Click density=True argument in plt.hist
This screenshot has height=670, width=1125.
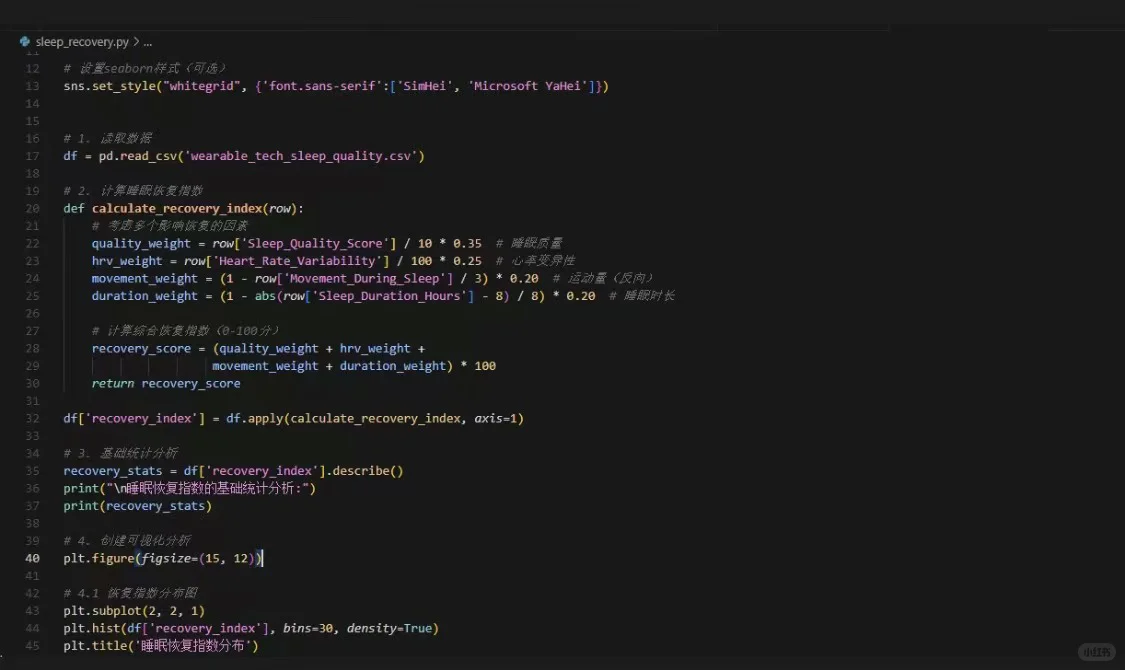[x=390, y=628]
